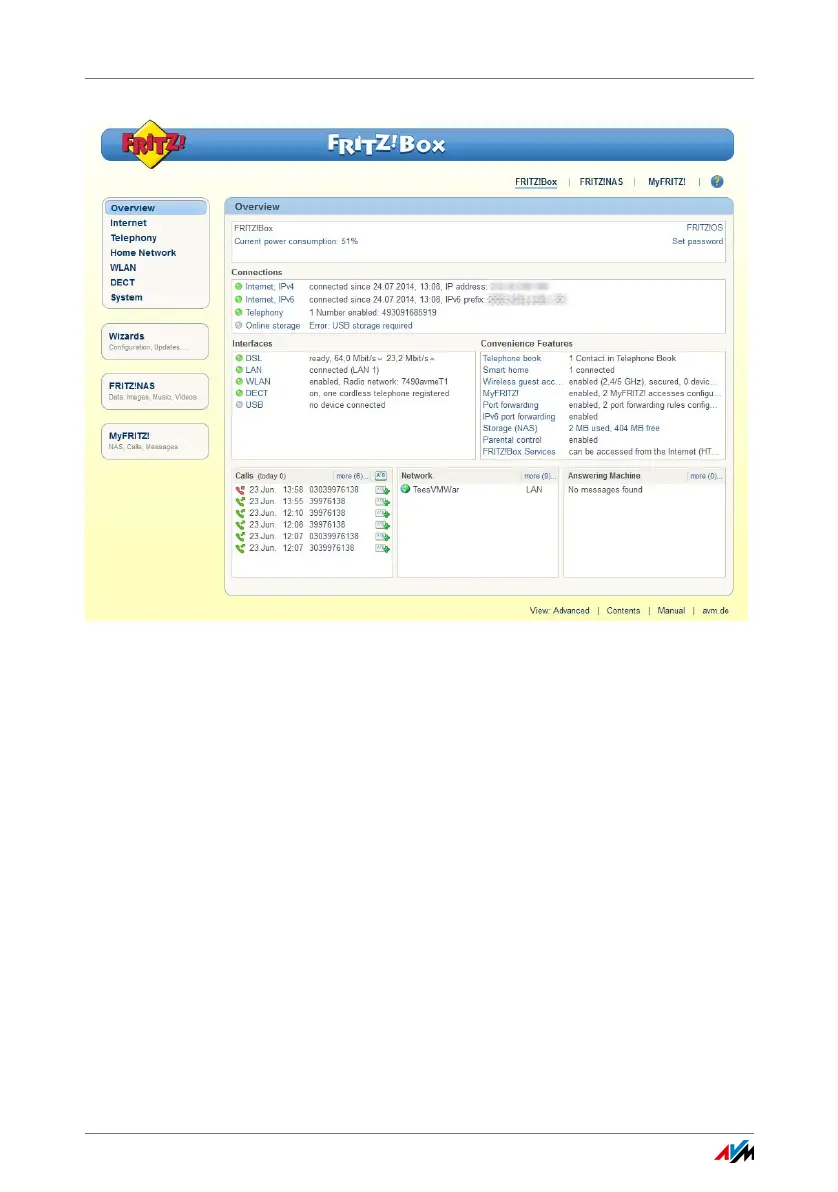Click gray status dot for USB
838x1192 pixels.
click(x=239, y=405)
